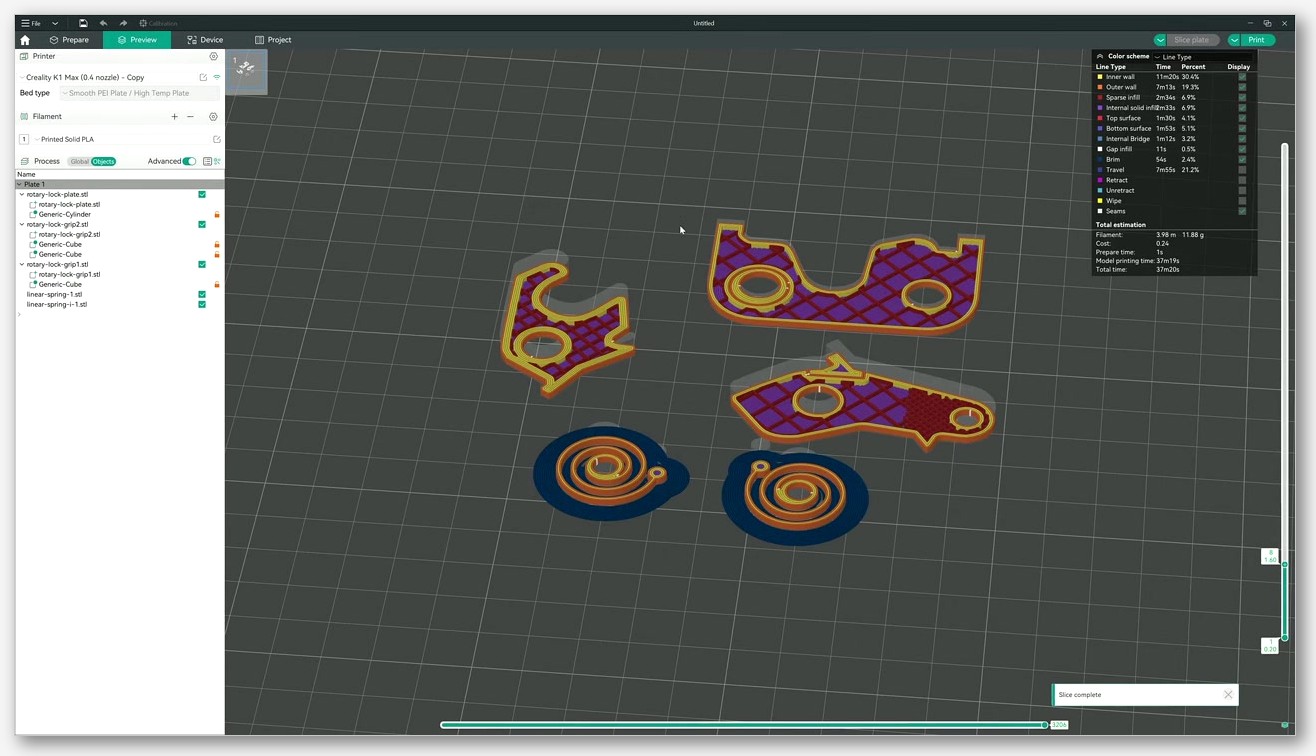
Task: Click the Print button
Action: click(x=1258, y=40)
